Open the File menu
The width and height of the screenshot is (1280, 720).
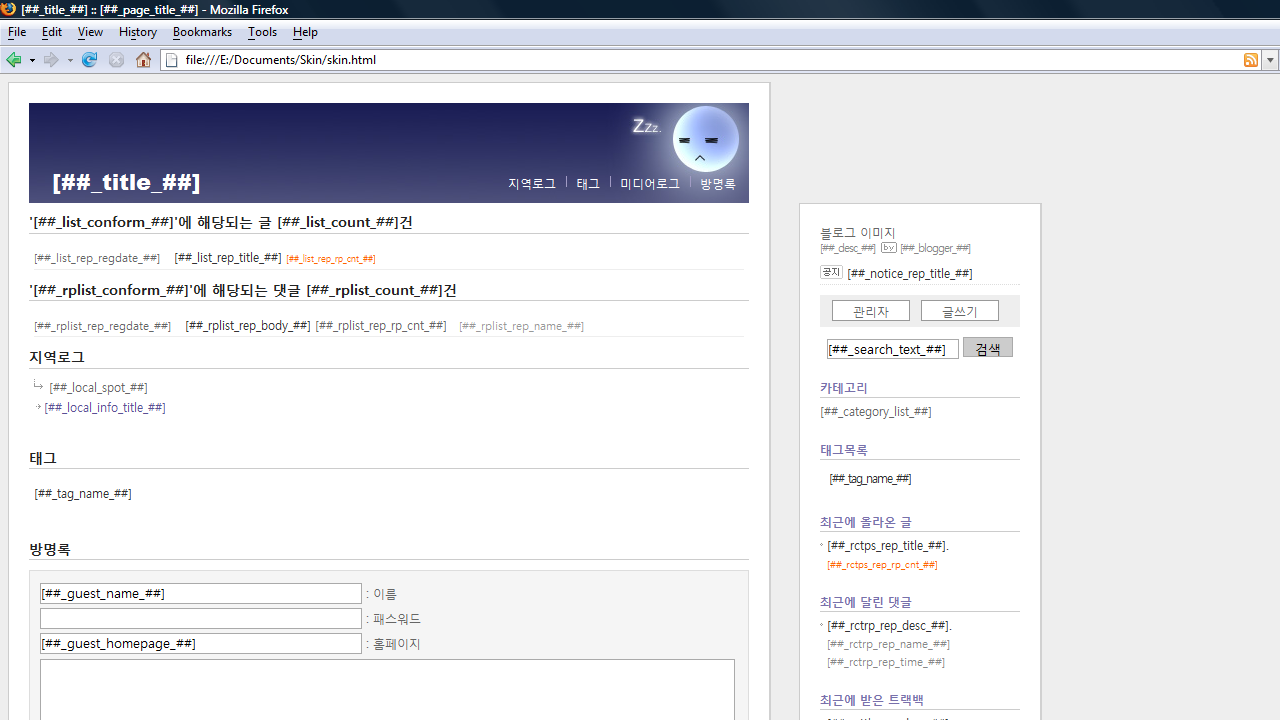click(17, 32)
